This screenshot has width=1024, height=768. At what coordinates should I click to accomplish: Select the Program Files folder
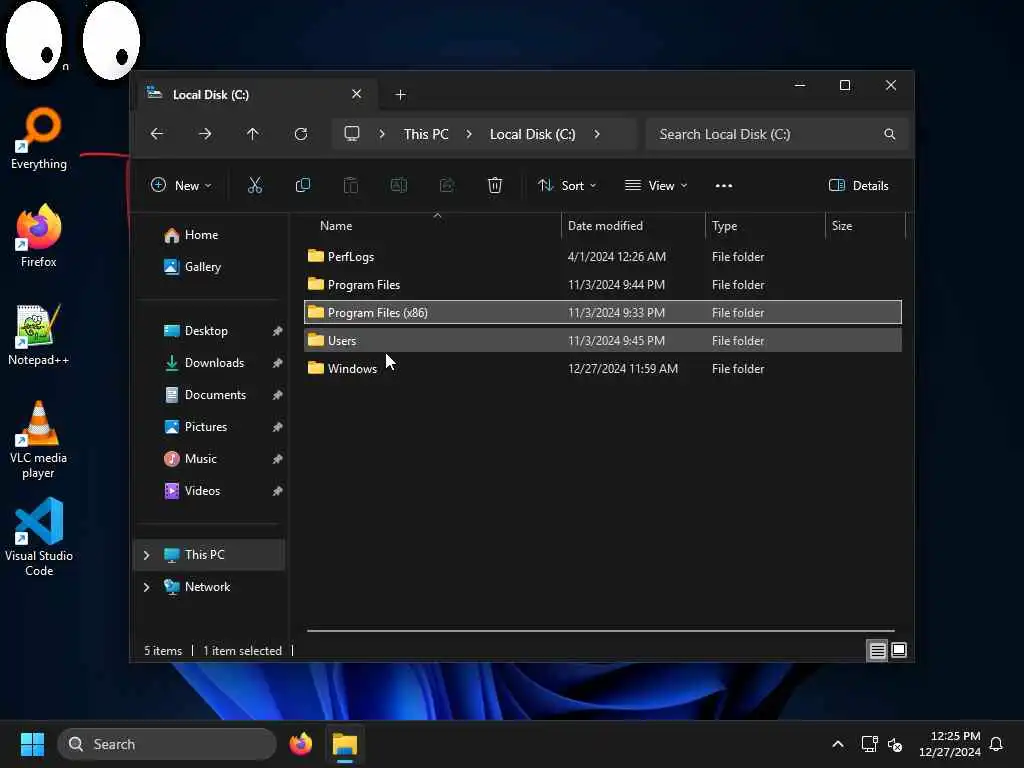click(x=602, y=285)
